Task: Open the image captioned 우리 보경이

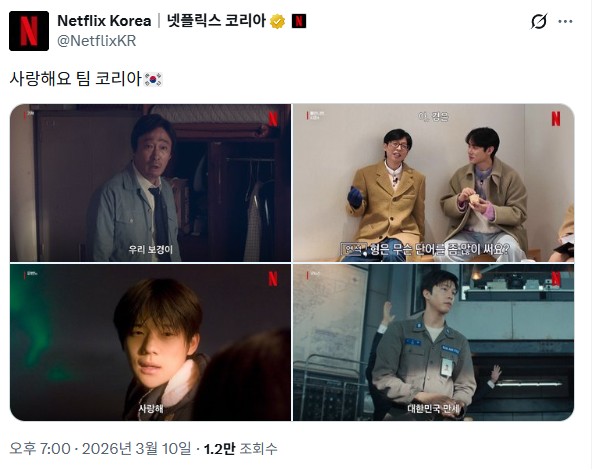Action: click(151, 182)
